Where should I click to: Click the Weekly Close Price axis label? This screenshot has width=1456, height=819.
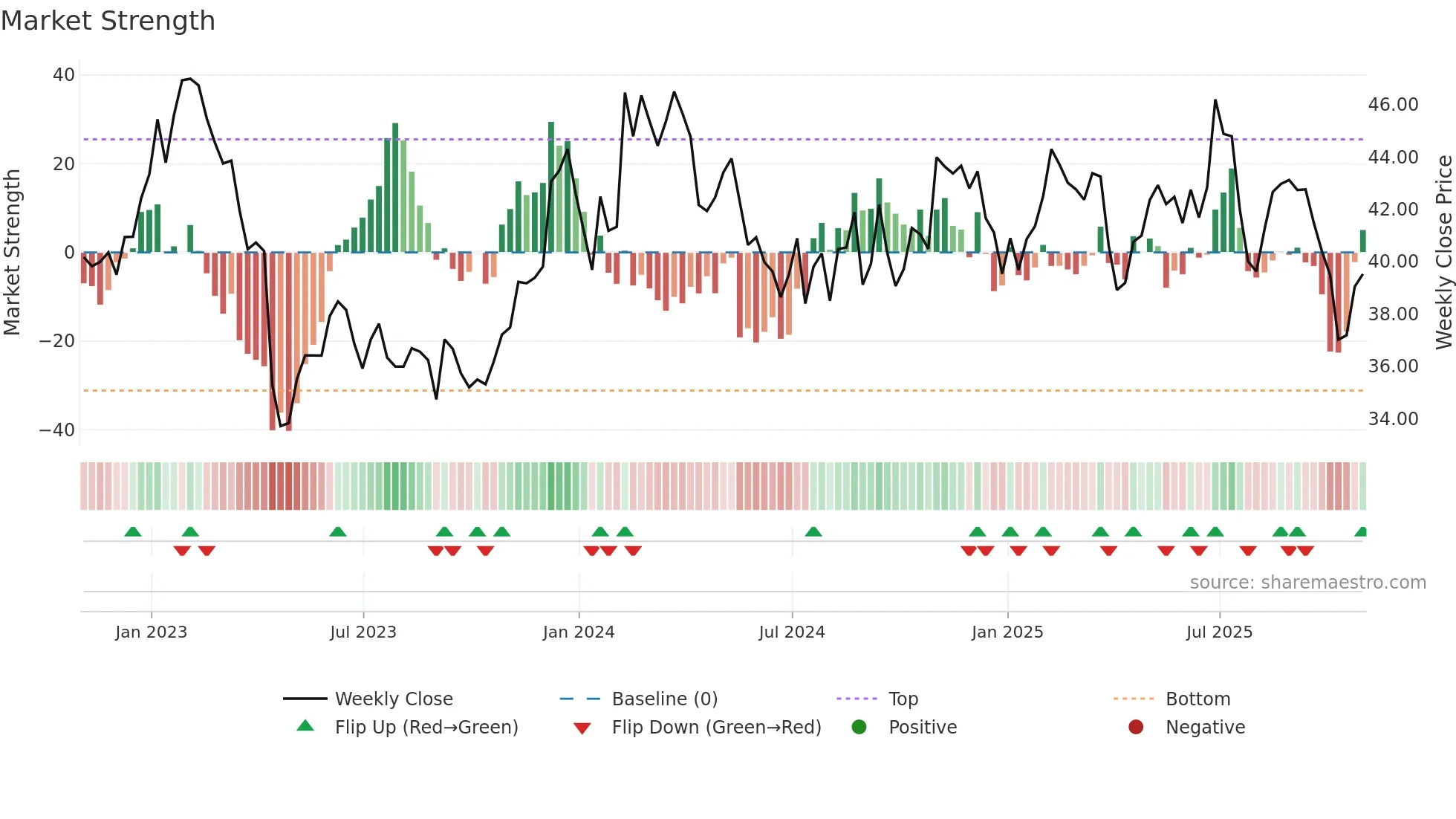[1443, 252]
